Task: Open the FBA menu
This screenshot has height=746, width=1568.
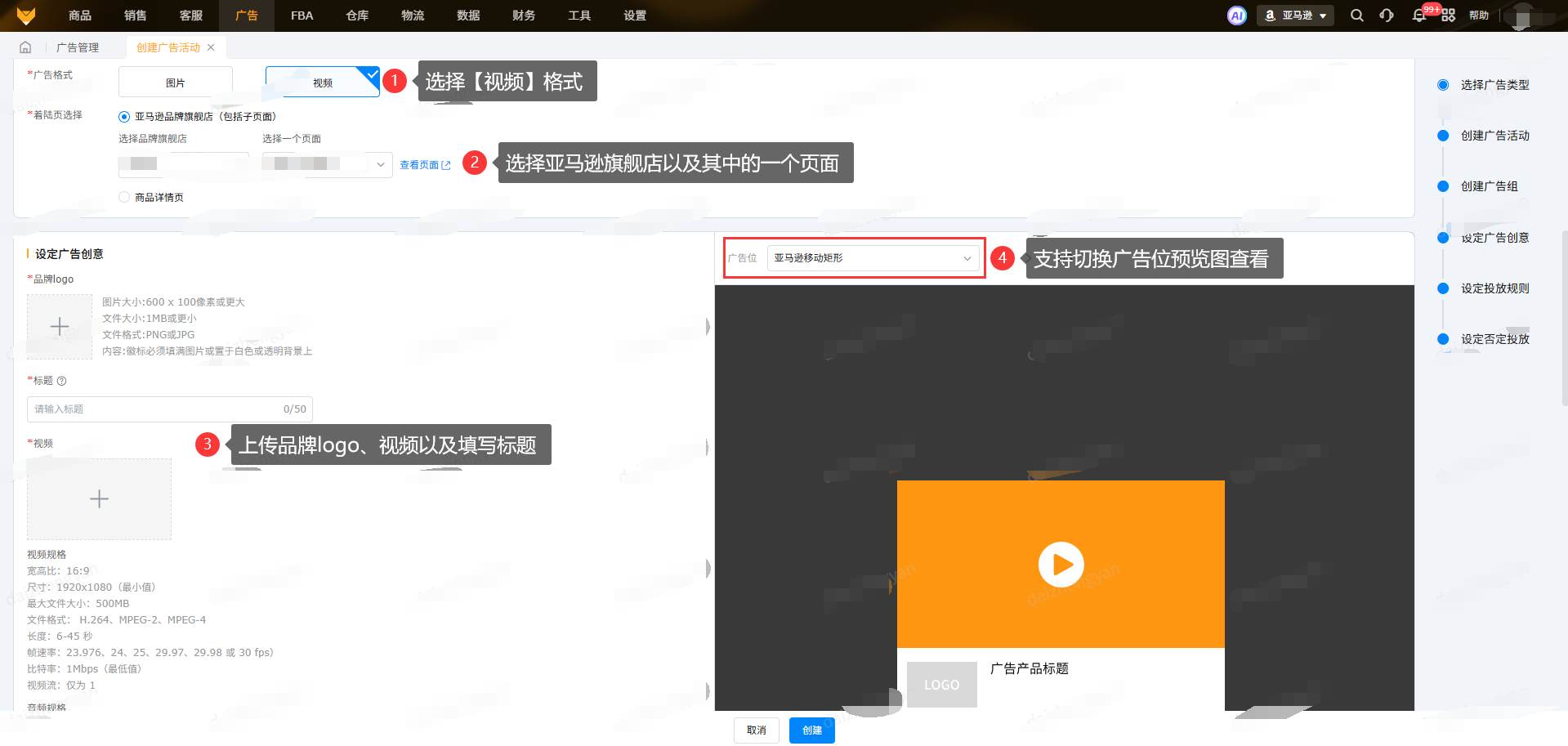Action: [302, 16]
